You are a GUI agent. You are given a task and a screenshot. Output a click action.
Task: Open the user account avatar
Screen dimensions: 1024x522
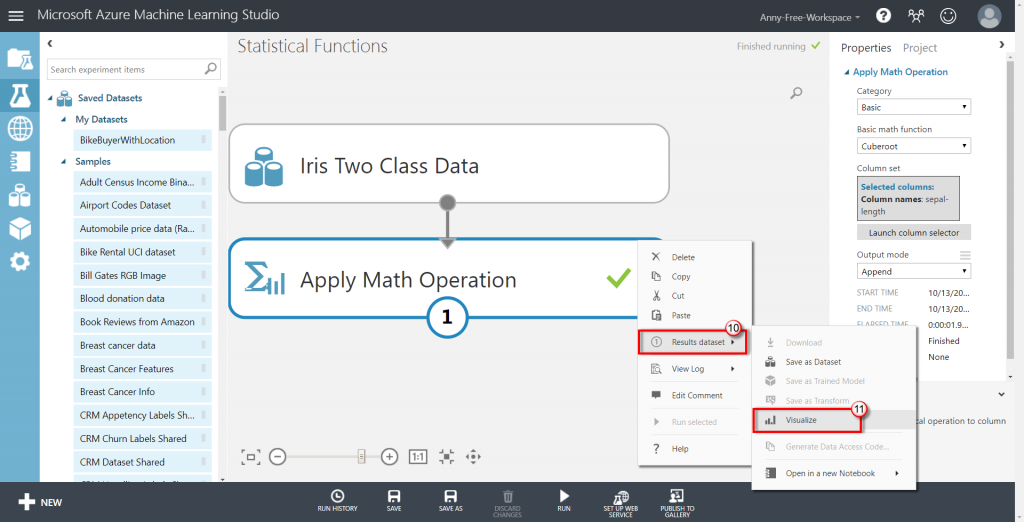click(x=989, y=16)
